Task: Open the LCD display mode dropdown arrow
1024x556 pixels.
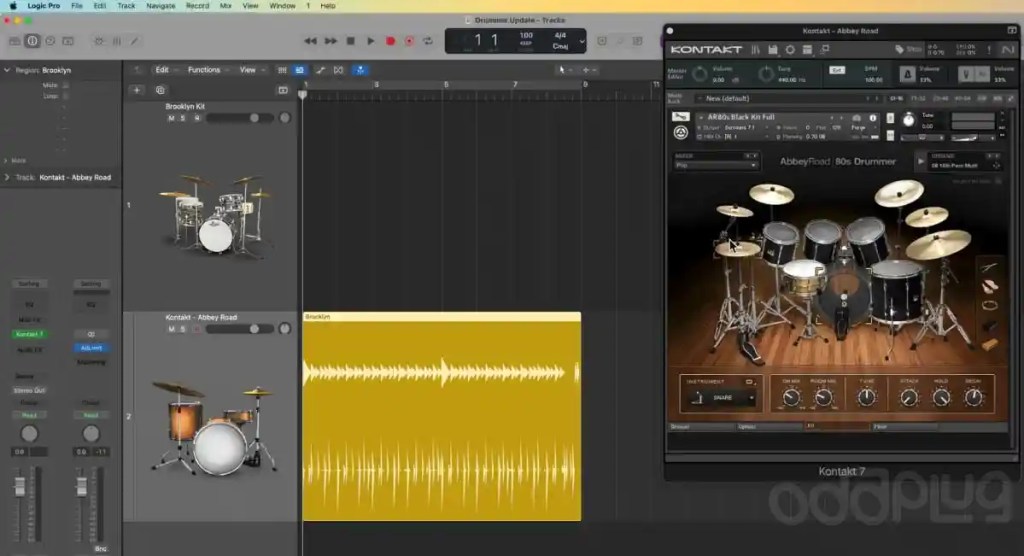Action: 582,41
